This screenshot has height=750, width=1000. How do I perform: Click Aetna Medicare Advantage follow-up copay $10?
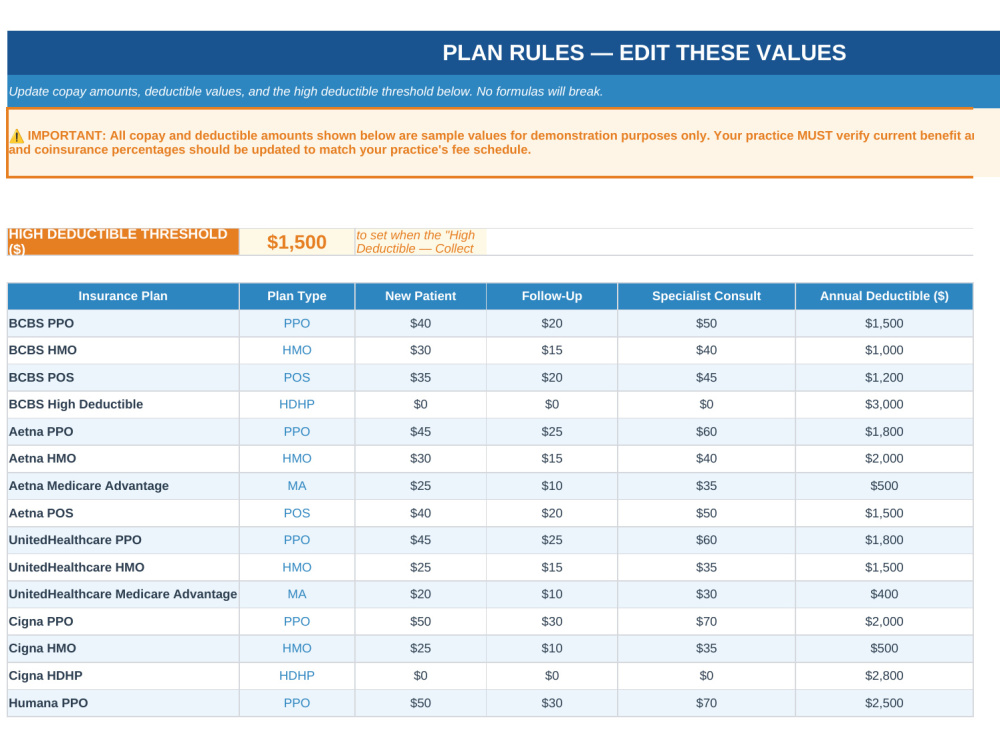pyautogui.click(x=552, y=486)
